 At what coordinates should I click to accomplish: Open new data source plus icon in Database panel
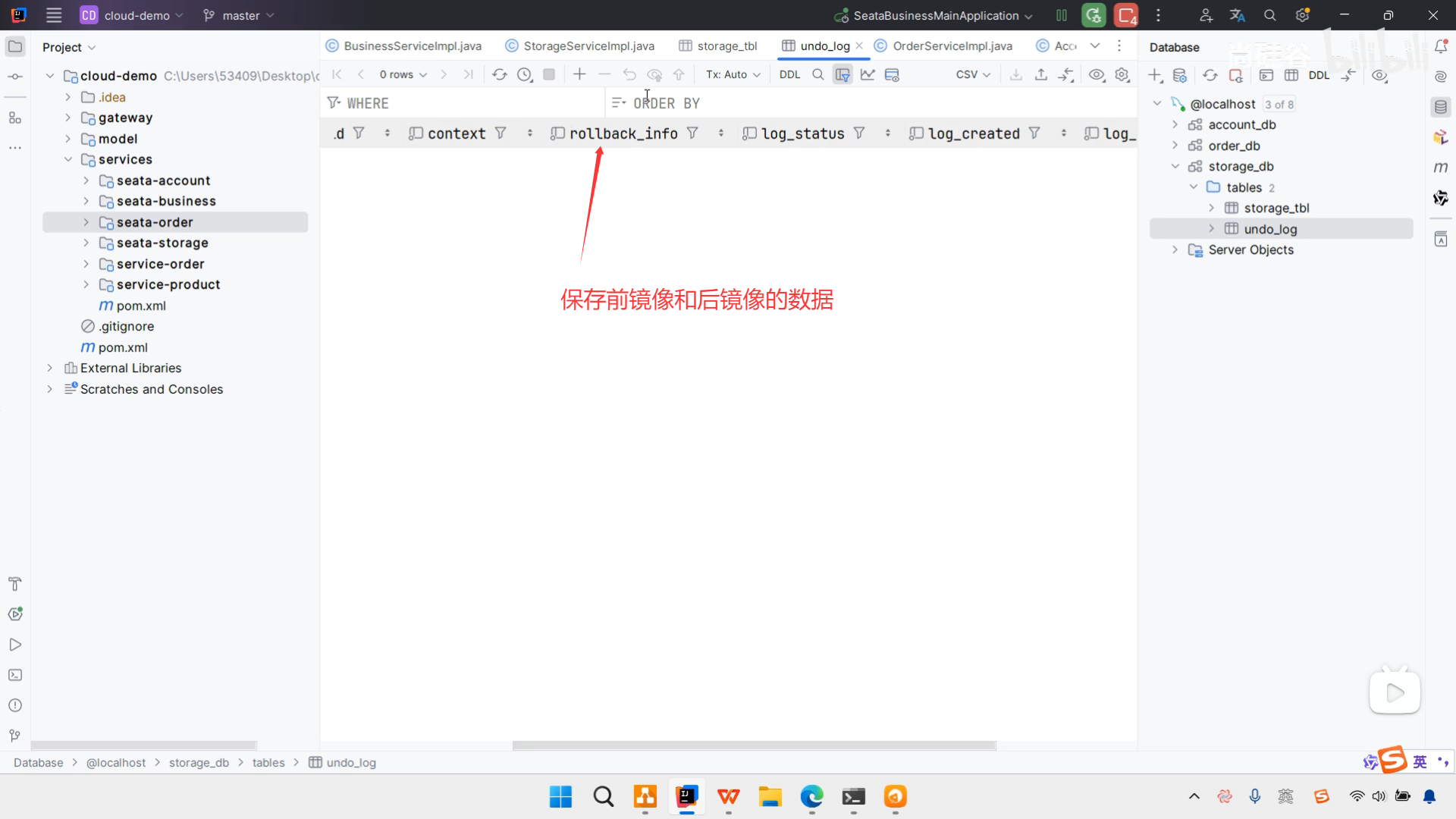tap(1155, 75)
